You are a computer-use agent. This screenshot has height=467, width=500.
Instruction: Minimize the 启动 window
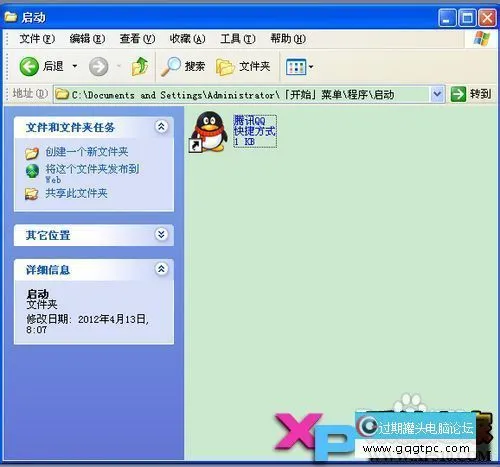point(447,18)
